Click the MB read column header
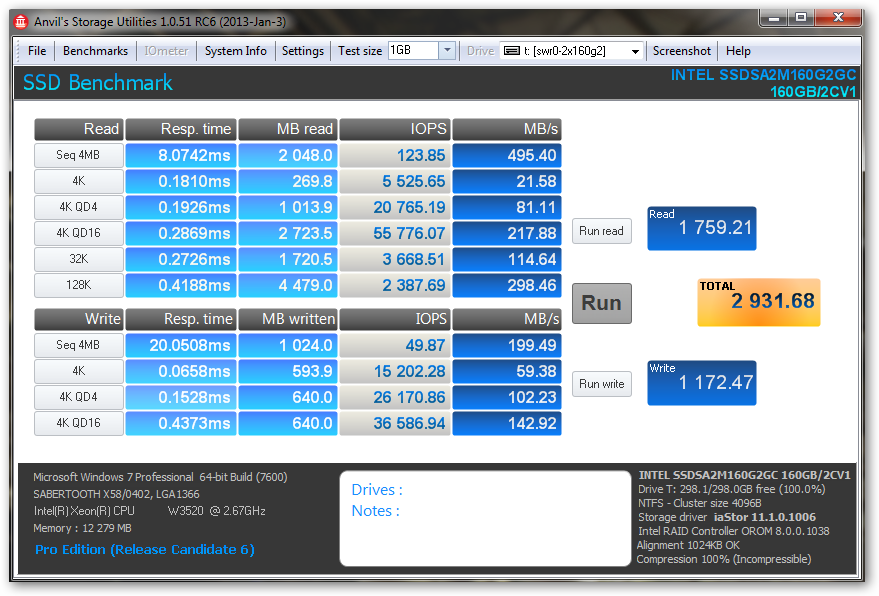This screenshot has height=596, width=879. 288,129
